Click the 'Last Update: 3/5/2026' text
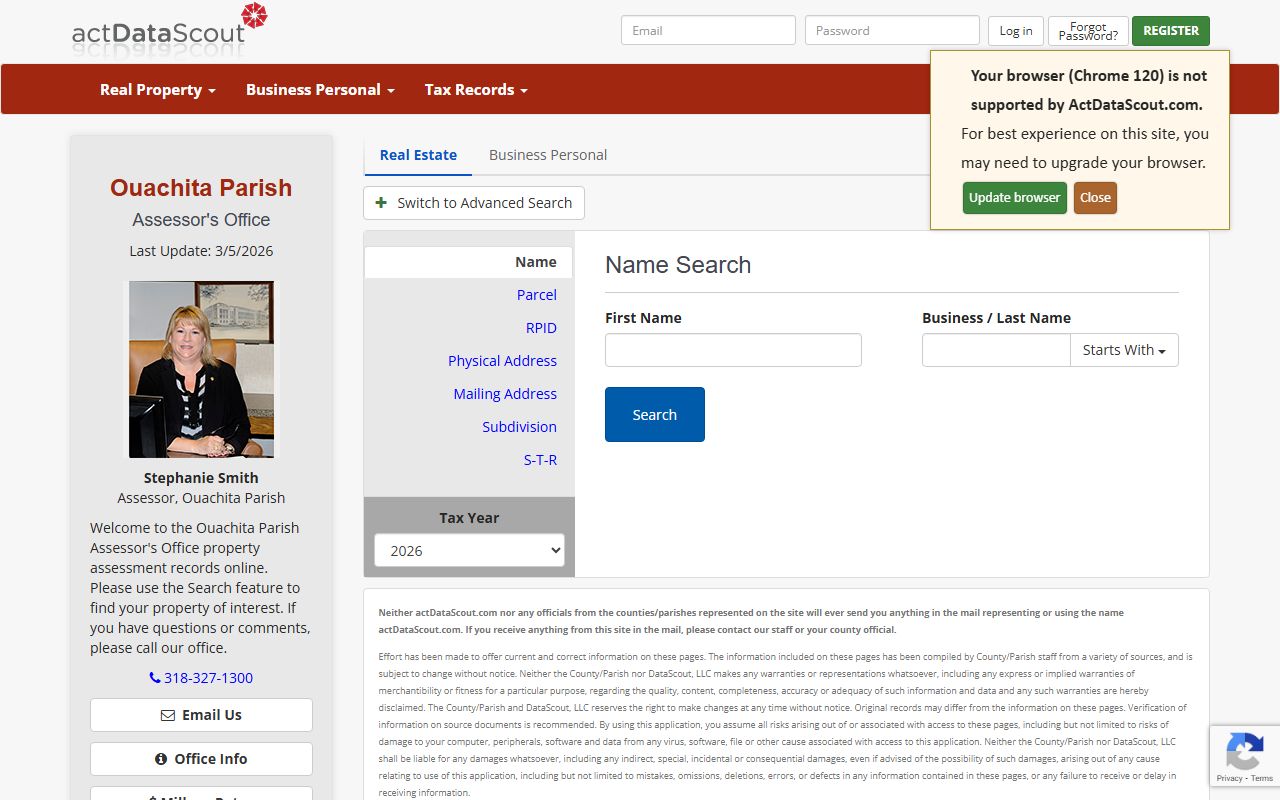This screenshot has width=1280, height=800. coord(201,251)
